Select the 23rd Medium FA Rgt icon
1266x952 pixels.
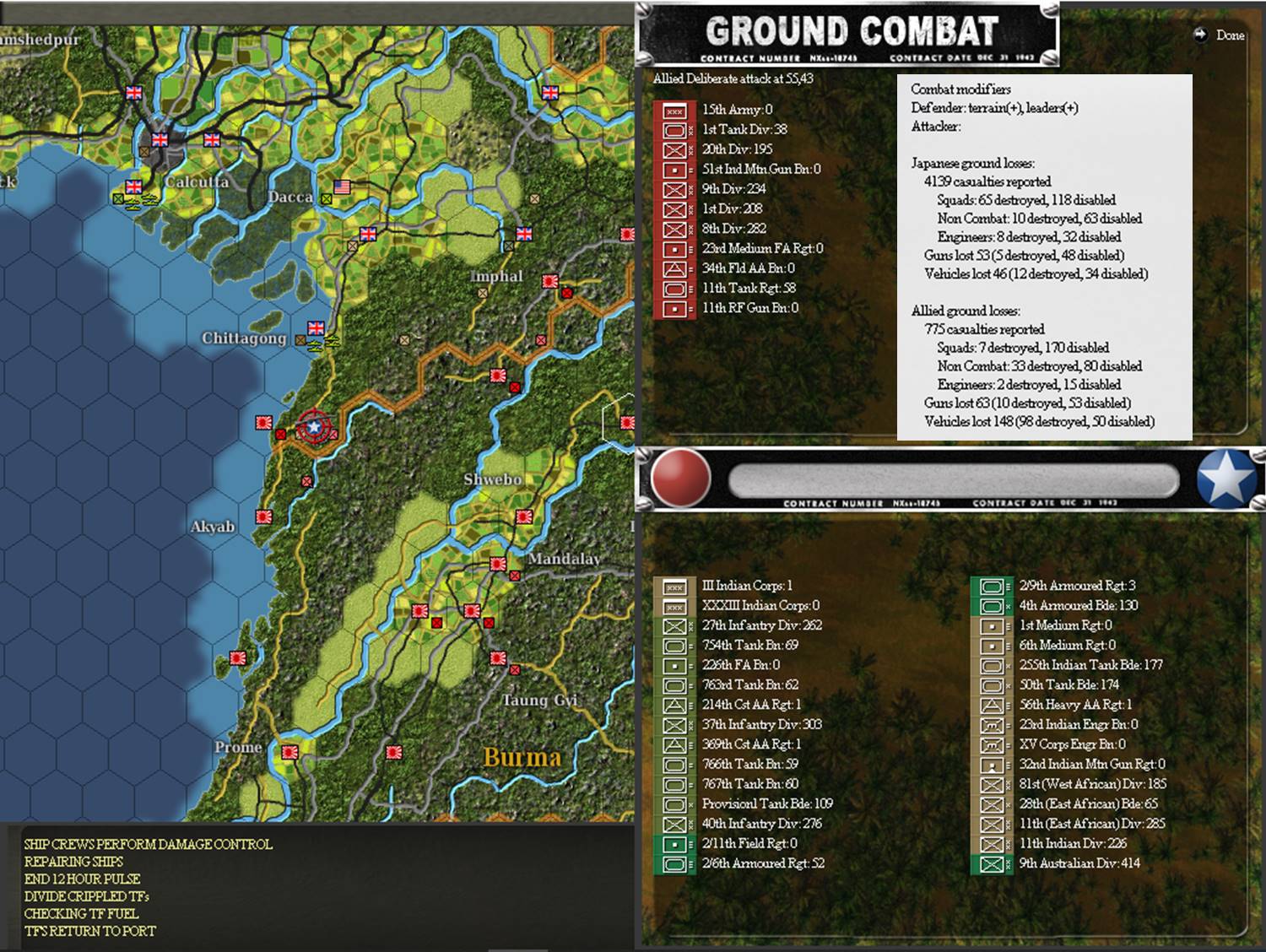coord(674,249)
